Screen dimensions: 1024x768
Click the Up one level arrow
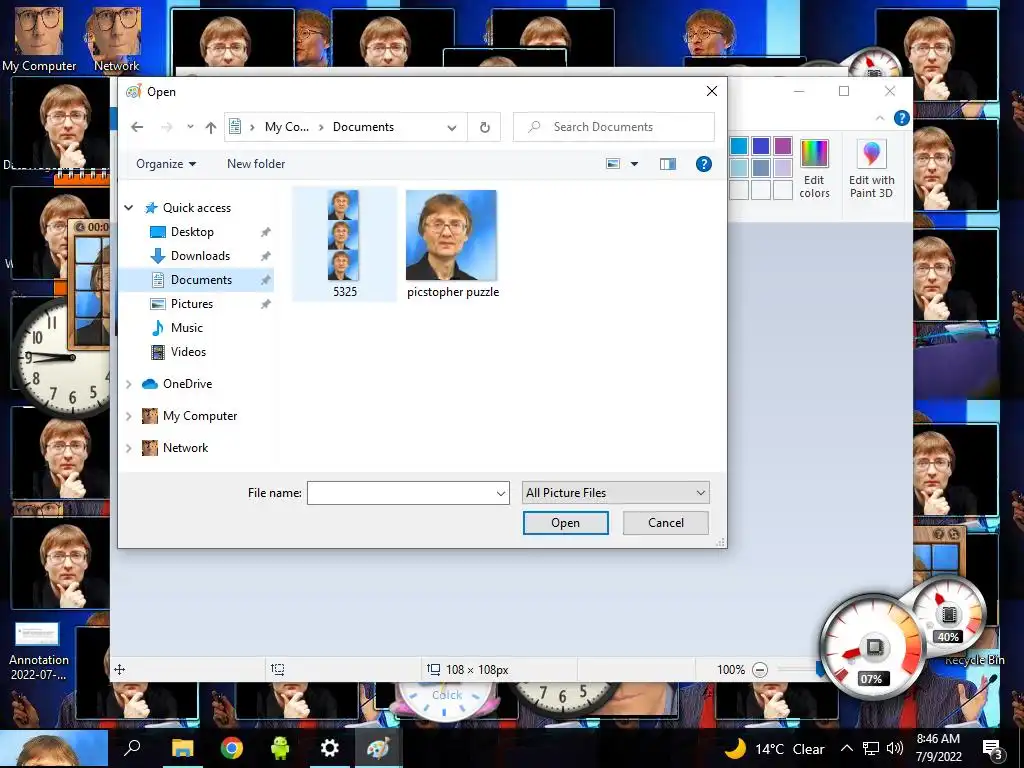(x=210, y=127)
